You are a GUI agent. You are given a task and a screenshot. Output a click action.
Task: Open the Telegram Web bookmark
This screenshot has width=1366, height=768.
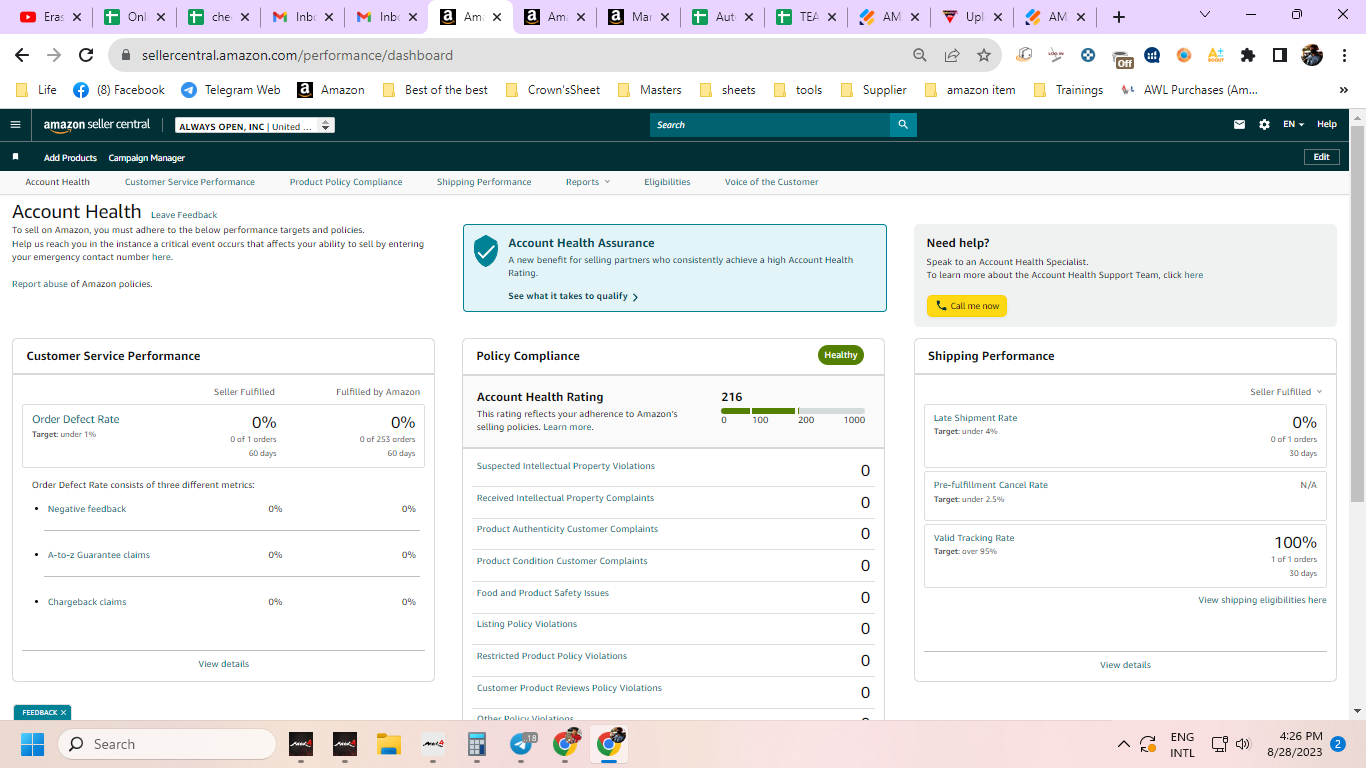click(x=231, y=89)
